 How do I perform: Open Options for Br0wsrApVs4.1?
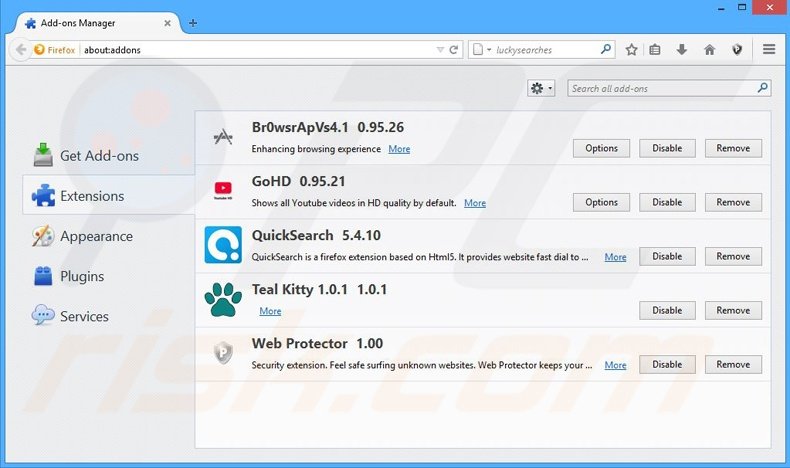pyautogui.click(x=601, y=148)
